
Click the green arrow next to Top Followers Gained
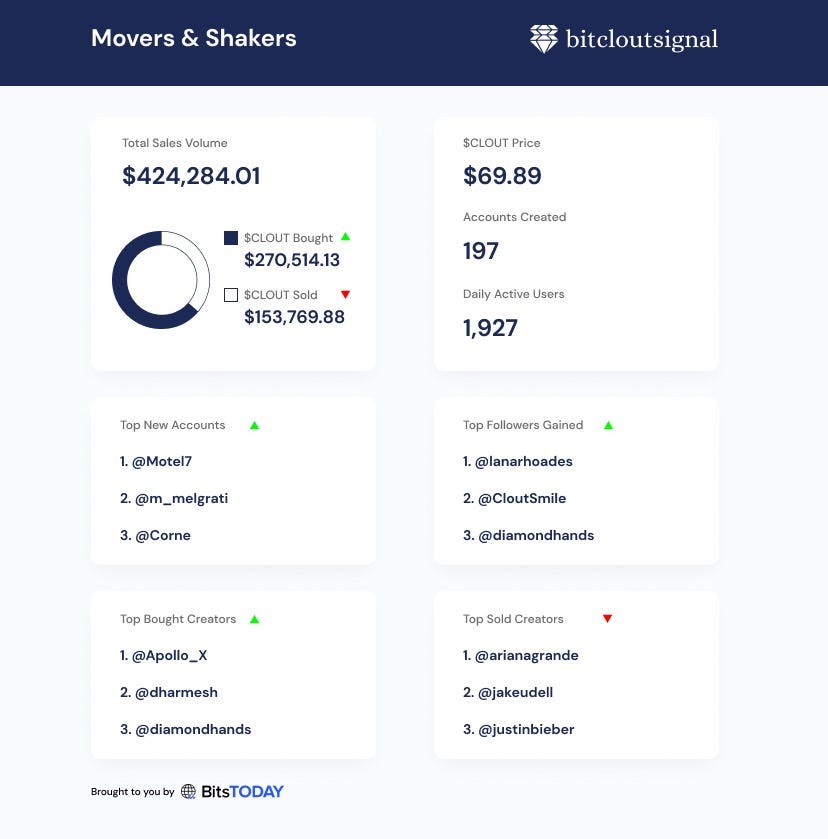point(609,425)
